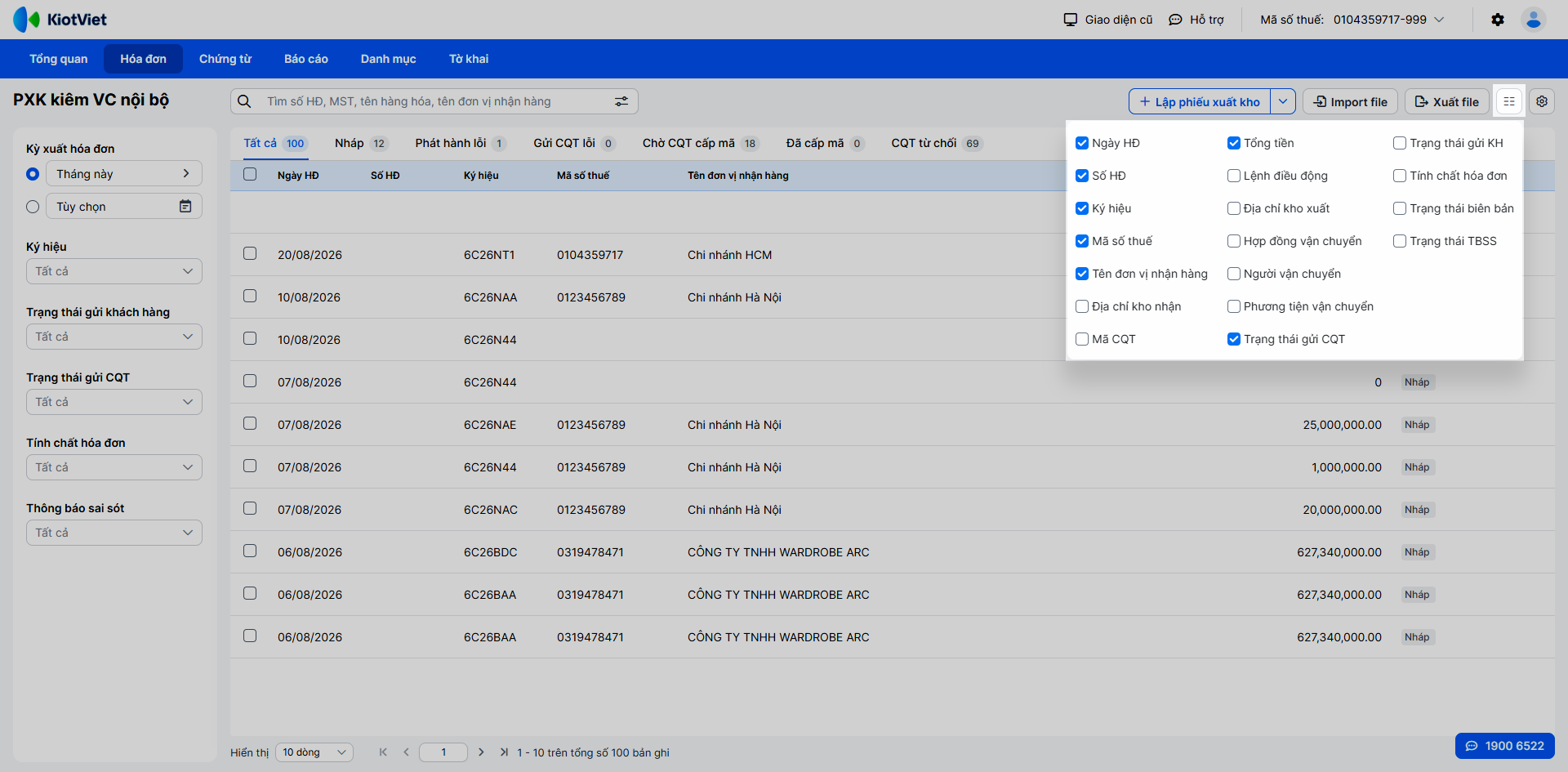Open Thông báo sai sót dropdown

click(x=114, y=533)
